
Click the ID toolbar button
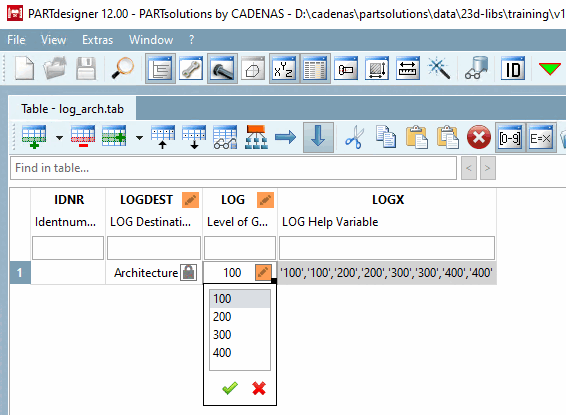tap(513, 68)
